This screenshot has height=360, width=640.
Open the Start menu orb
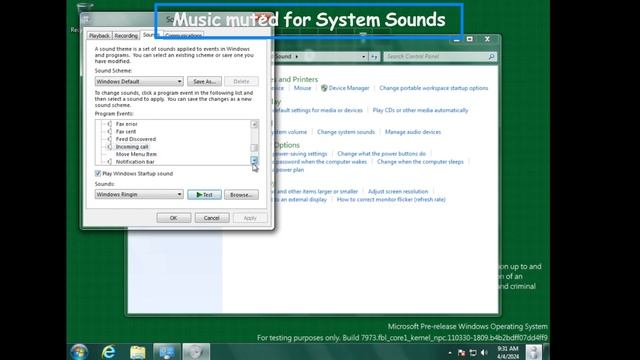tap(79, 351)
